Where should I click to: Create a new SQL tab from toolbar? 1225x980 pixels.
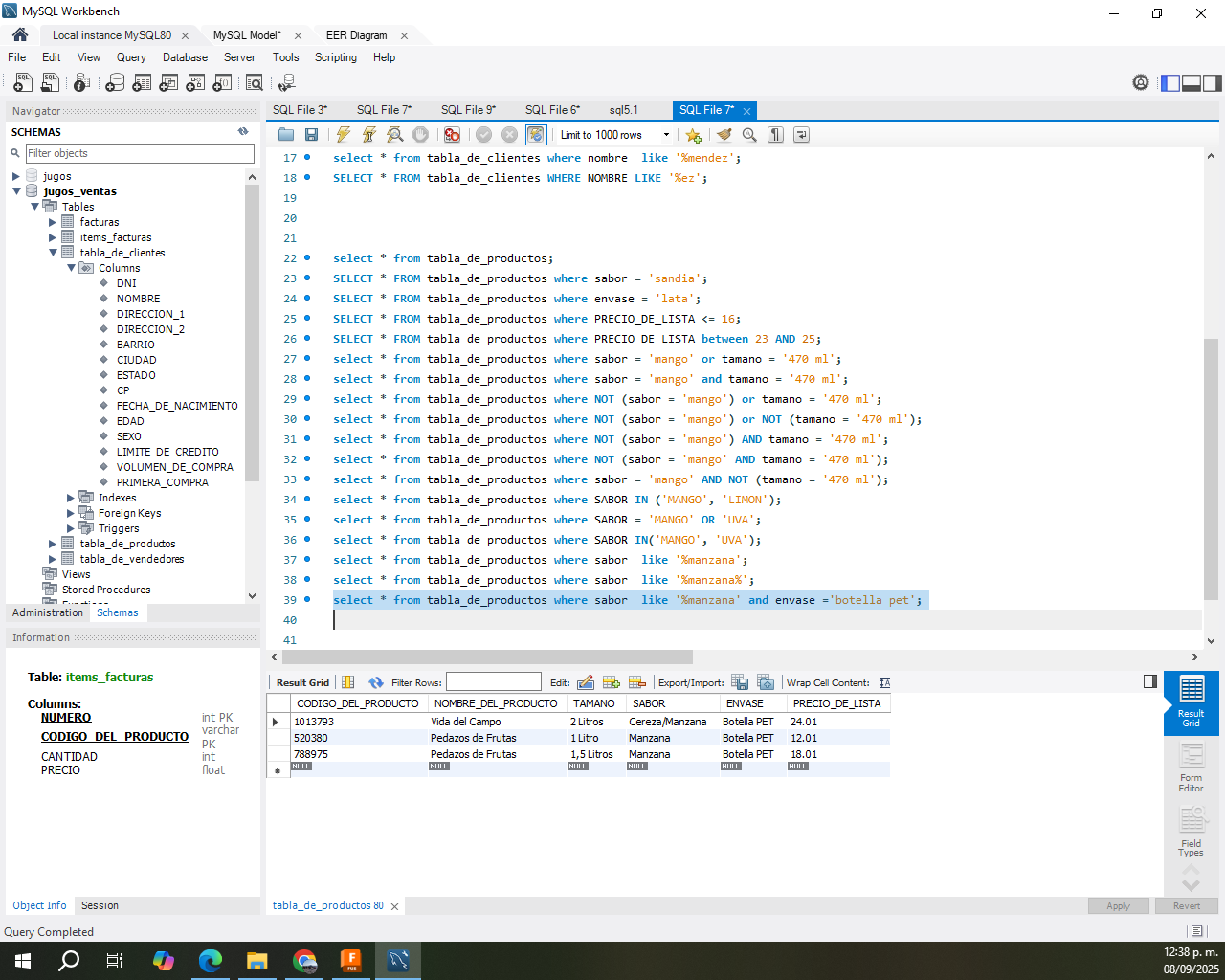pyautogui.click(x=22, y=83)
